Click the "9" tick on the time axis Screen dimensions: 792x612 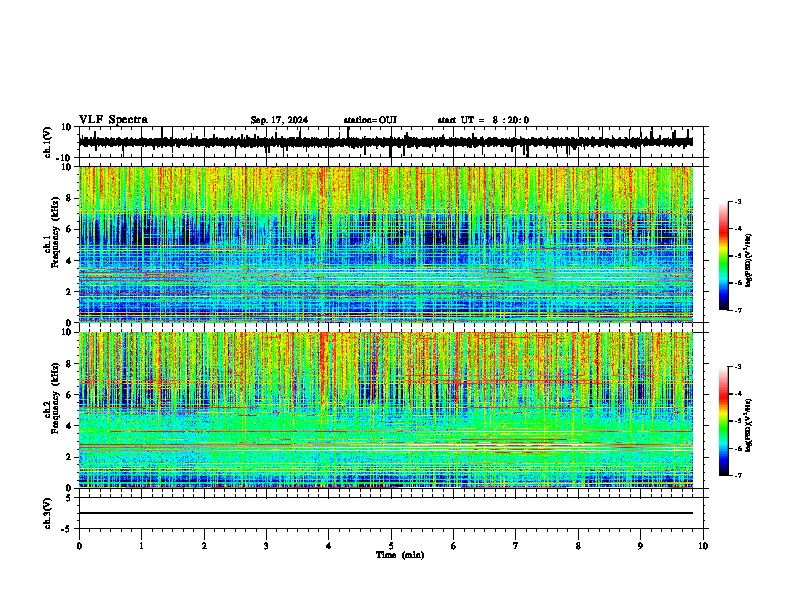(x=640, y=546)
